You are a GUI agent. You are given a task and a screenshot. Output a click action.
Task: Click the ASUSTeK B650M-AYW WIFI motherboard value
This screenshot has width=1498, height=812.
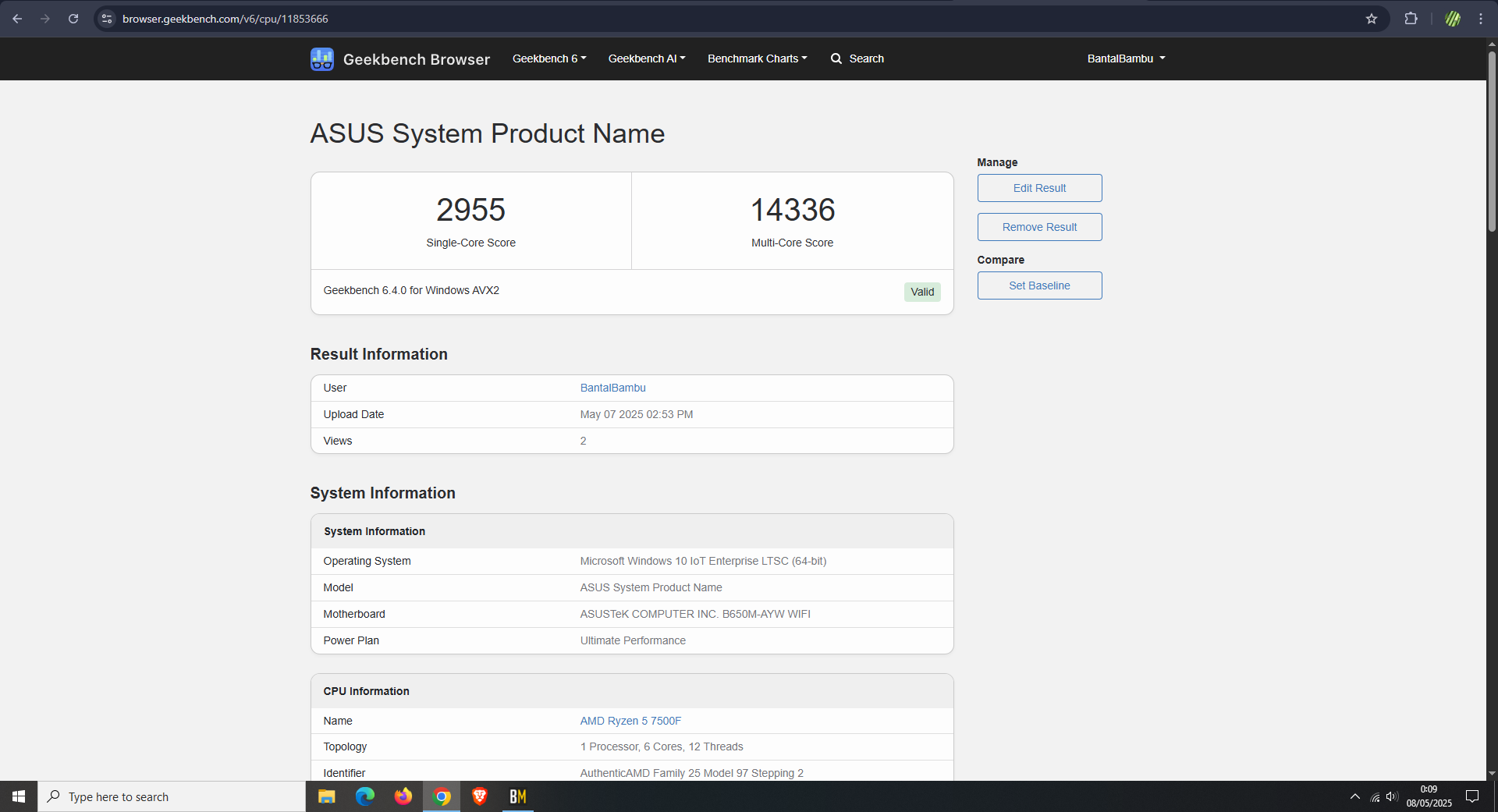[x=695, y=614]
